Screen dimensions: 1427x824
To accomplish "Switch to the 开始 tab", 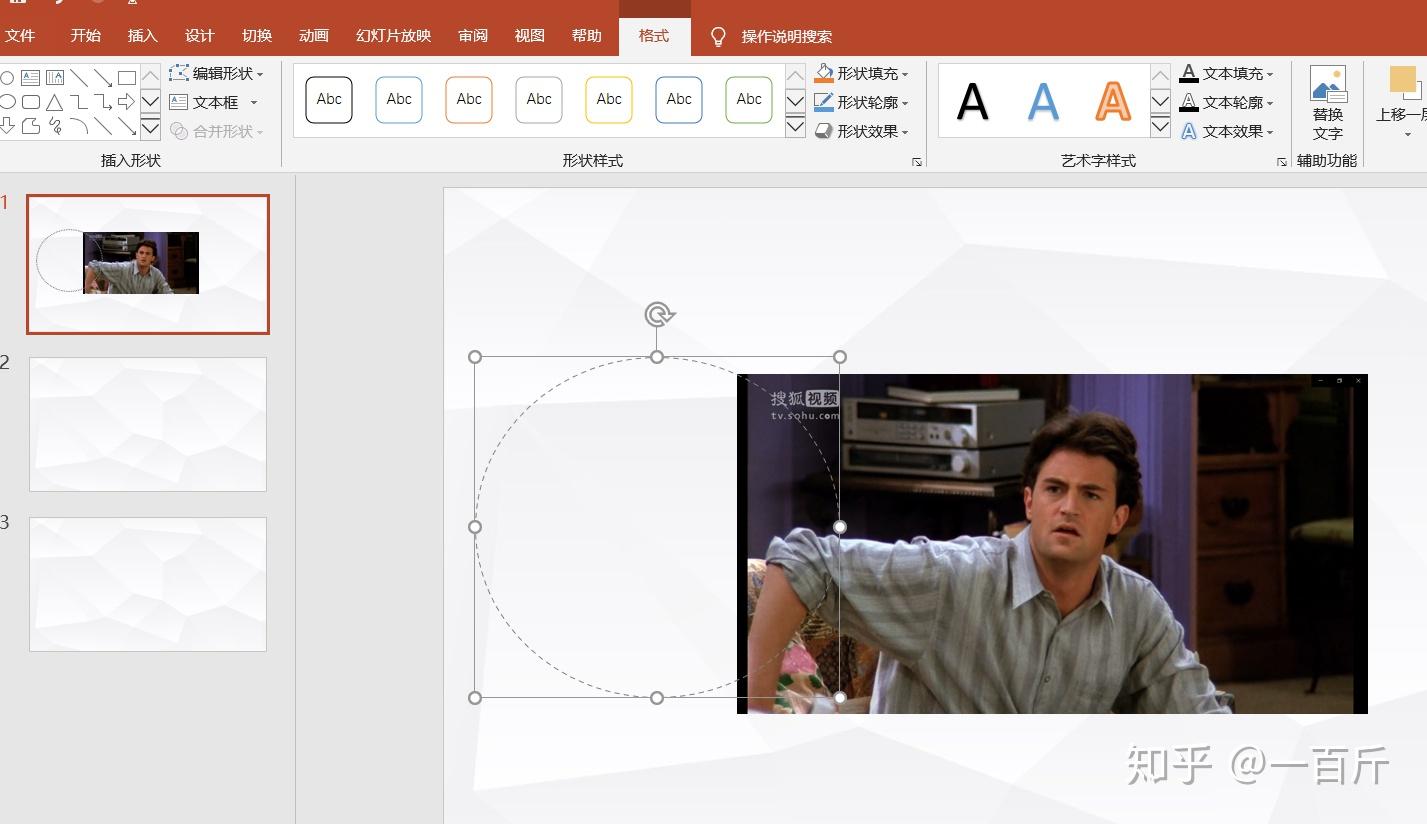I will click(85, 36).
